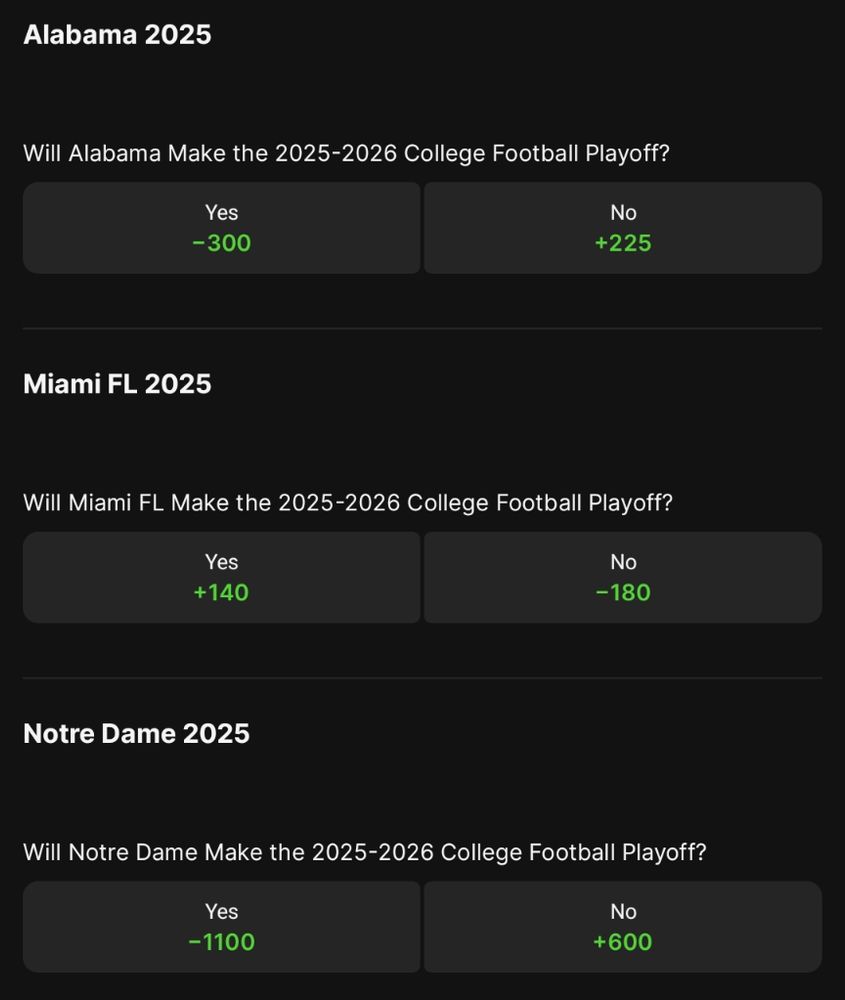This screenshot has height=1000, width=845.
Task: Click the Notre Dame College Football Playoff question
Action: coord(365,853)
